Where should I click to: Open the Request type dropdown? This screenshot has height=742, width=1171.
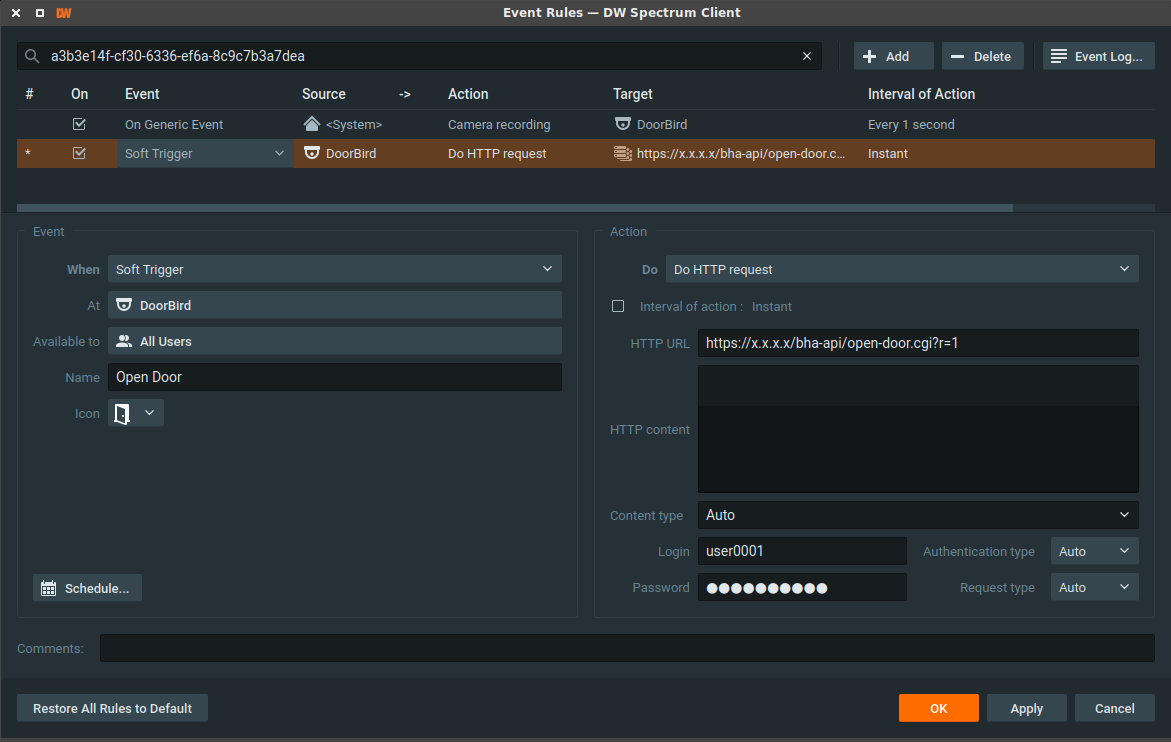[1094, 587]
